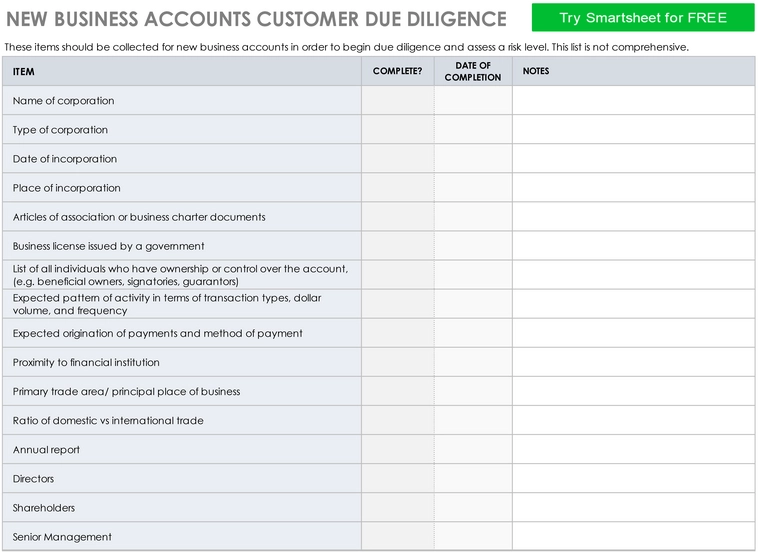Click the 'Senior Management' item cell
Screen dimensions: 758x553
pos(182,537)
